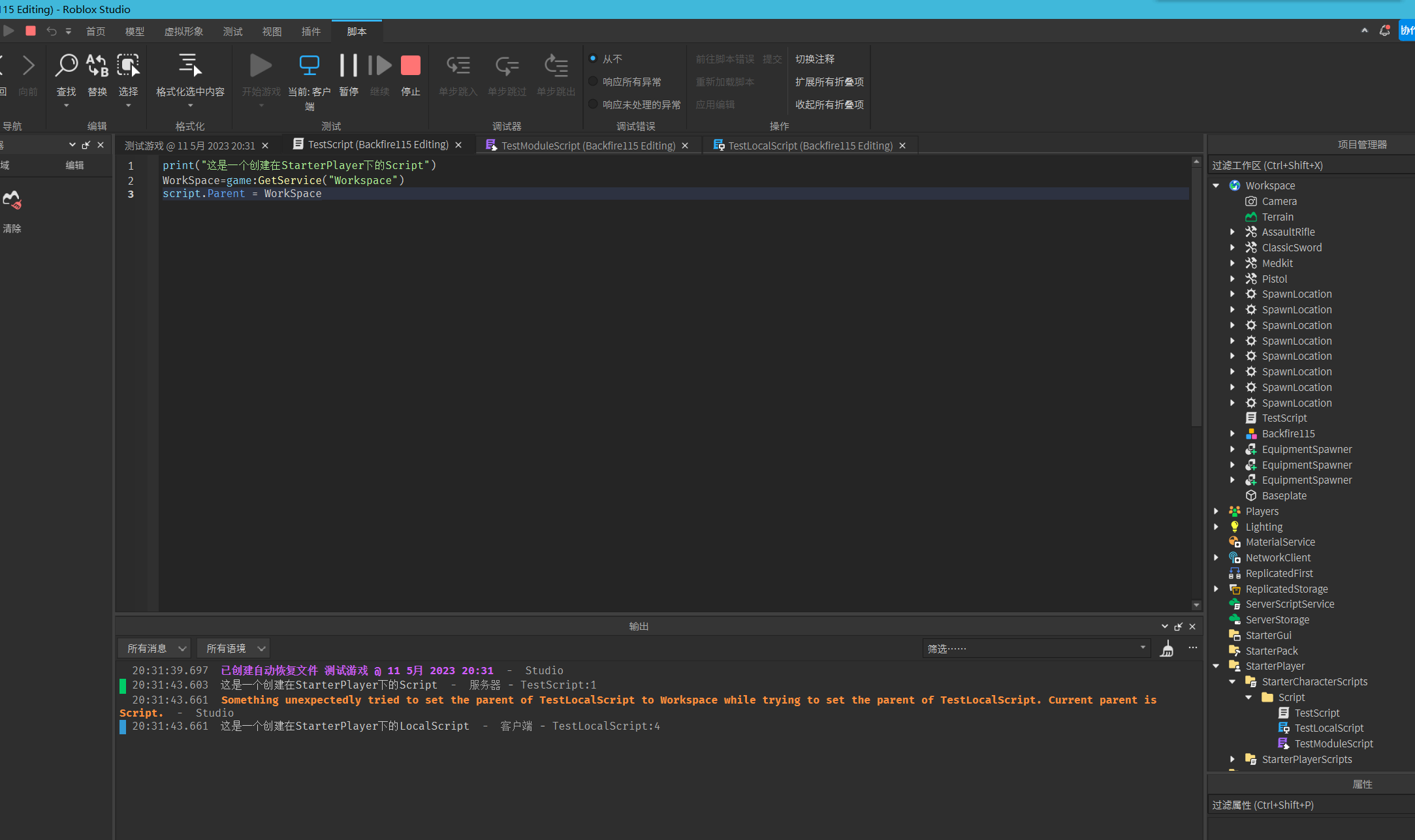
Task: Open the Model (模型) ribbon tab
Action: point(135,31)
